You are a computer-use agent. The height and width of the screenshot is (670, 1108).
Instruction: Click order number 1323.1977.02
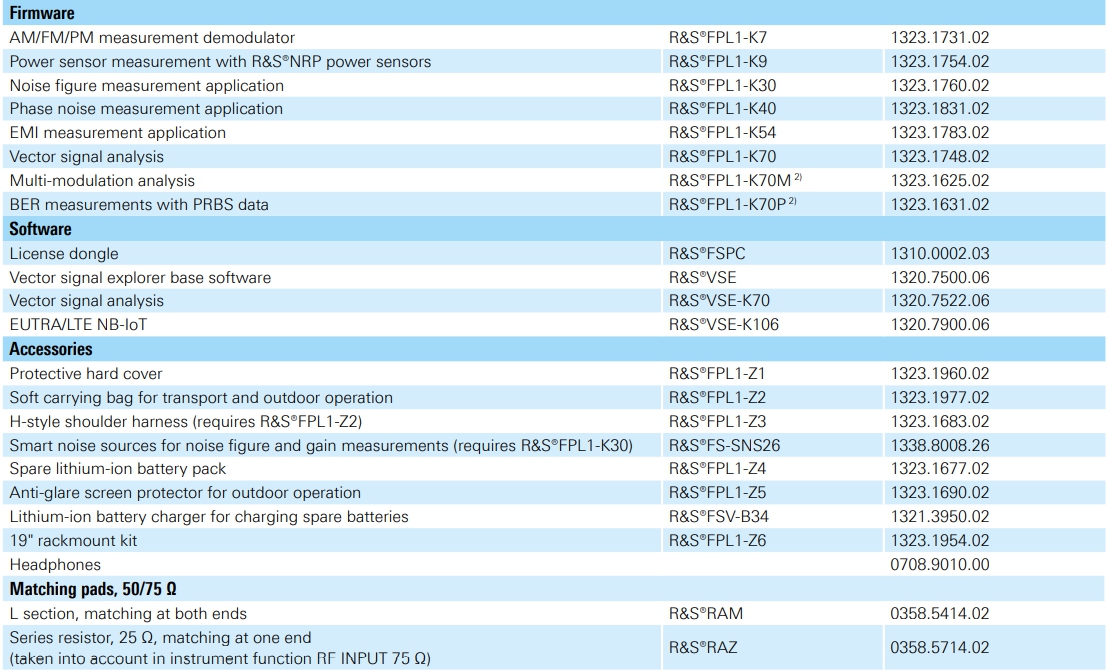click(940, 398)
